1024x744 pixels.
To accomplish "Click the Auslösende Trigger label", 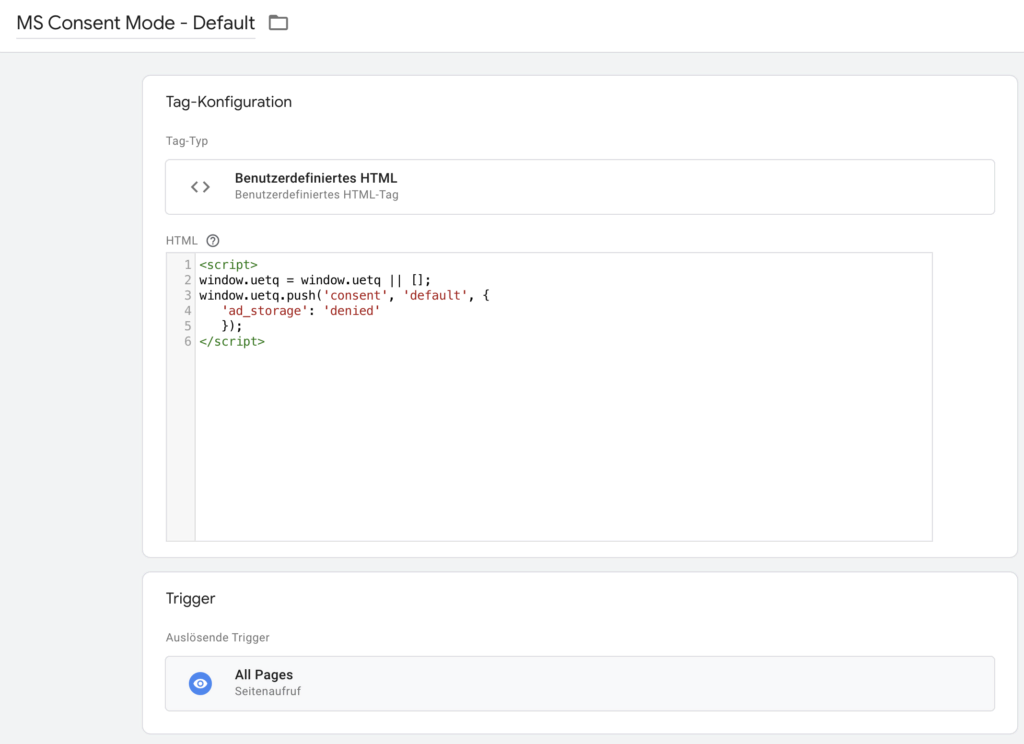I will [x=217, y=638].
